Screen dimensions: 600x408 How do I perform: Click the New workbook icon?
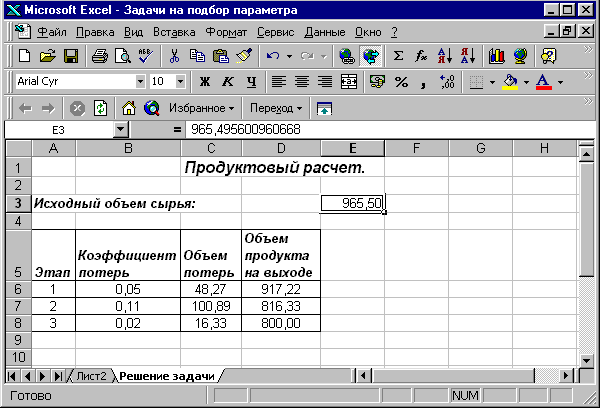click(24, 56)
